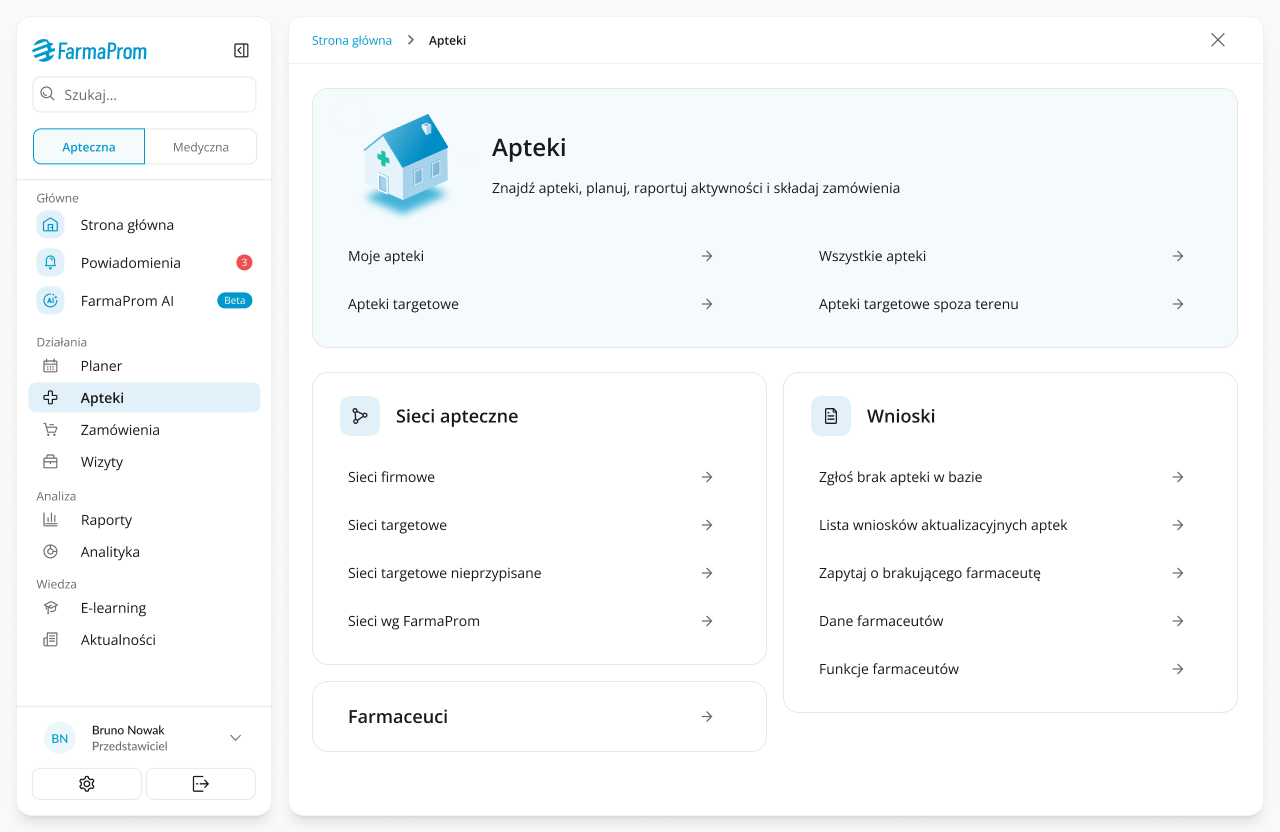Click the Wnioski document icon
The image size is (1280, 832).
[x=831, y=416]
